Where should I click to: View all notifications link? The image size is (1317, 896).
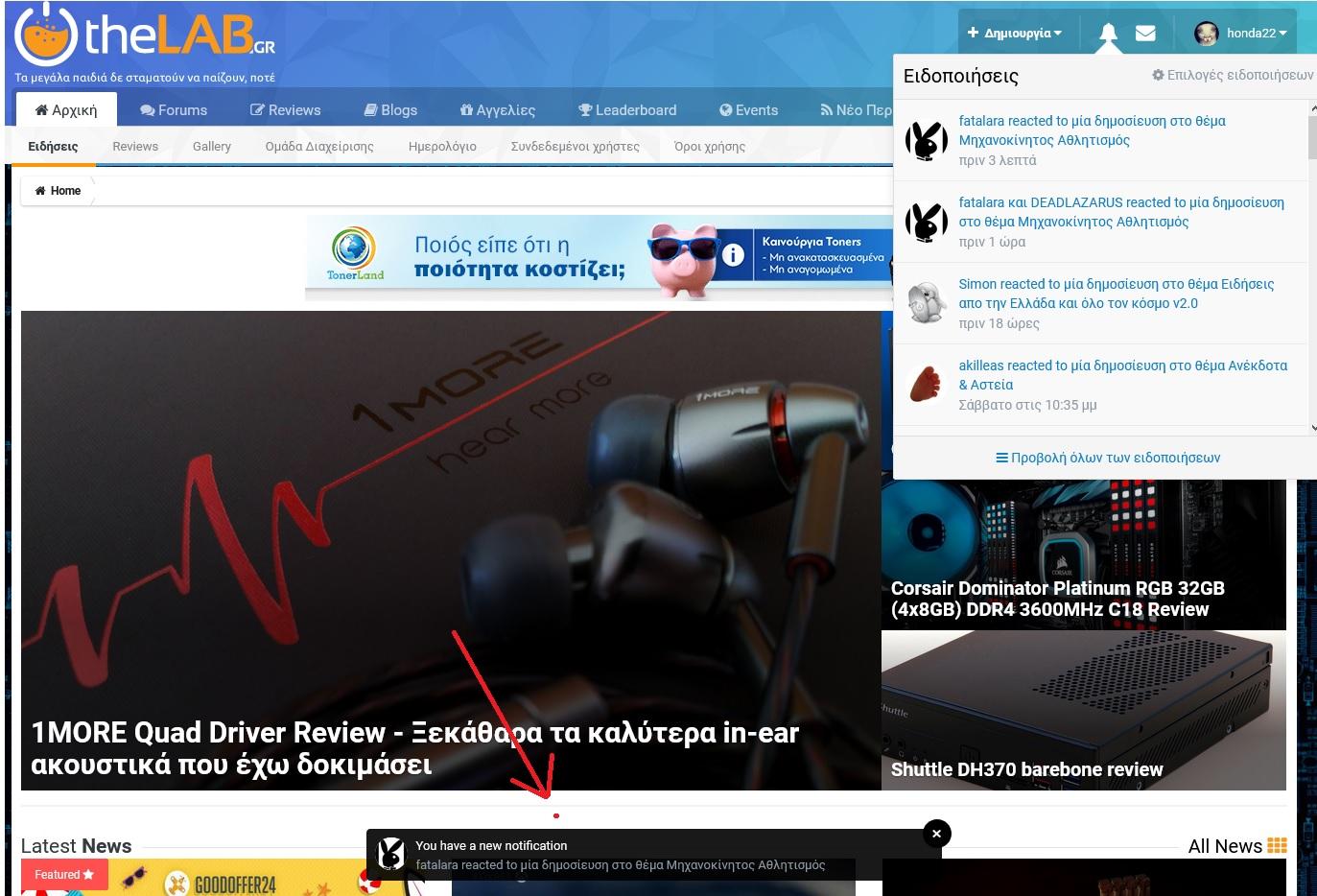coord(1108,458)
